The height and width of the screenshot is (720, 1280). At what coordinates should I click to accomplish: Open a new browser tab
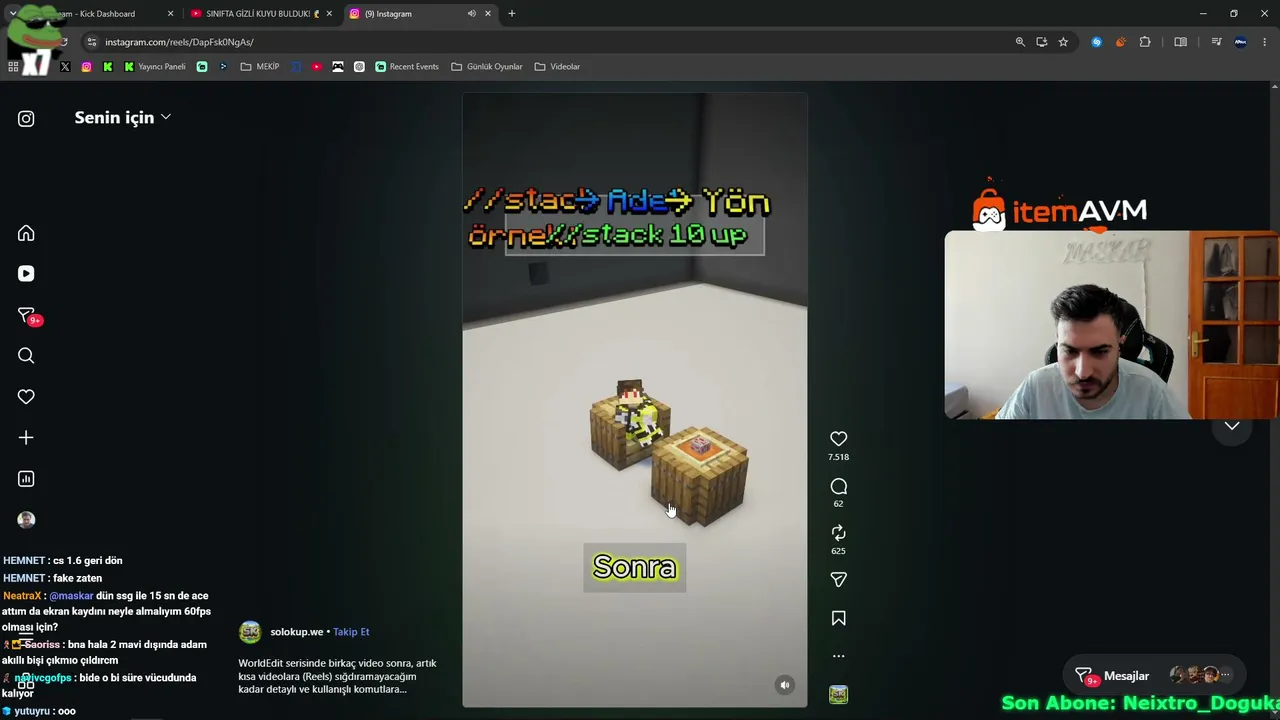512,14
